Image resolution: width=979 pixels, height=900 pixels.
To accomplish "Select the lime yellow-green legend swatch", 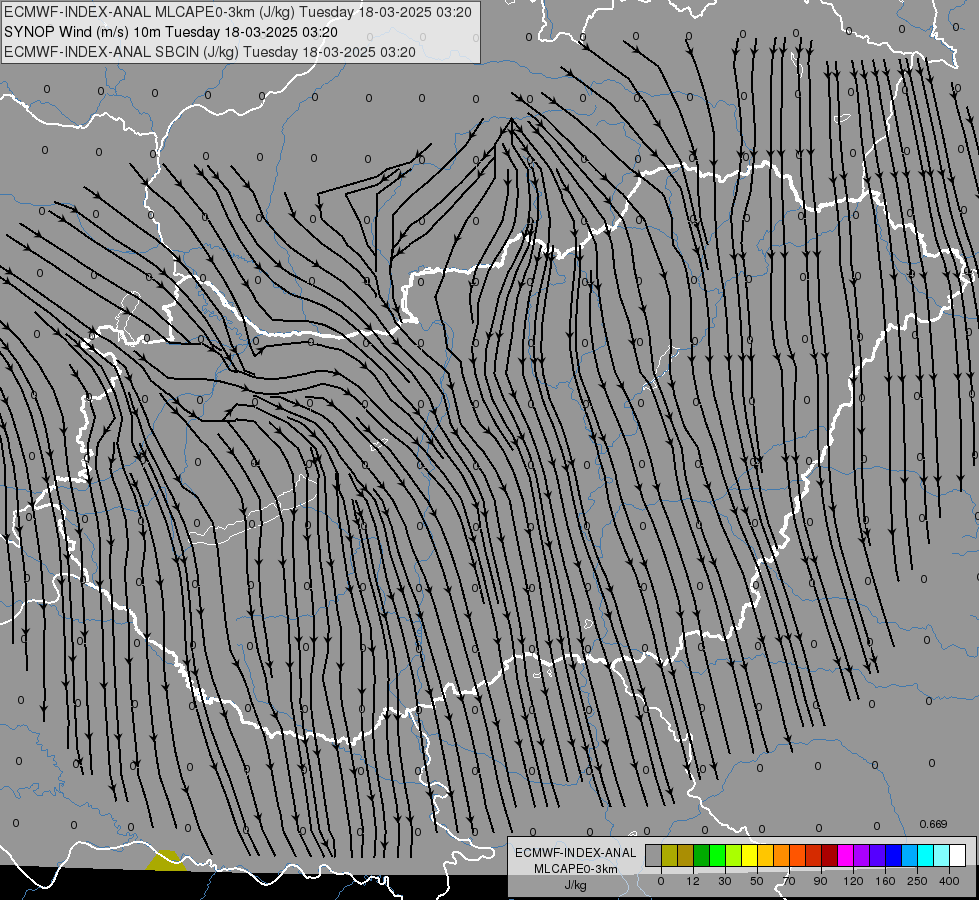I will click(734, 855).
